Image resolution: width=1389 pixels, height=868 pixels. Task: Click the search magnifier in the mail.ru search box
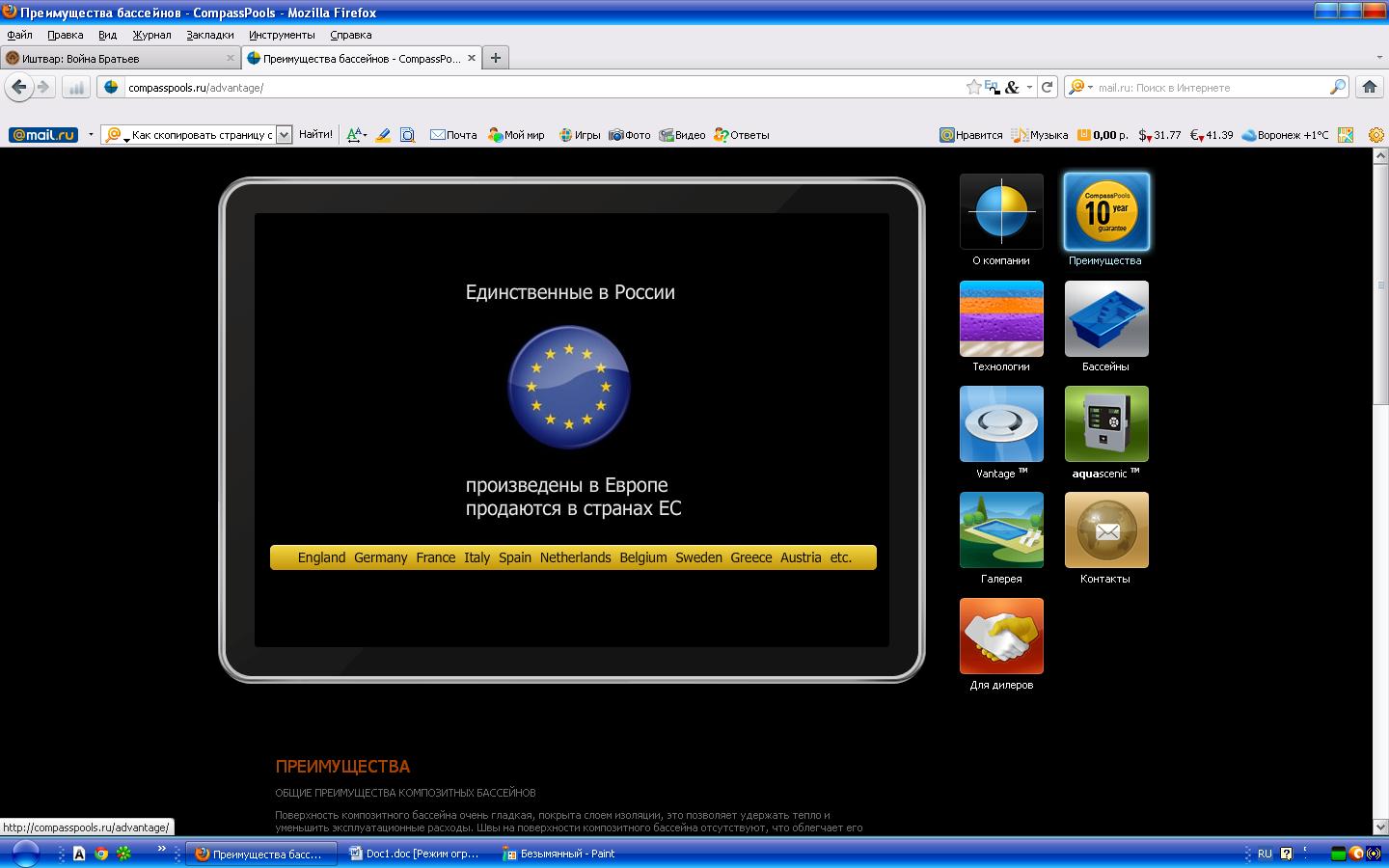click(1337, 87)
